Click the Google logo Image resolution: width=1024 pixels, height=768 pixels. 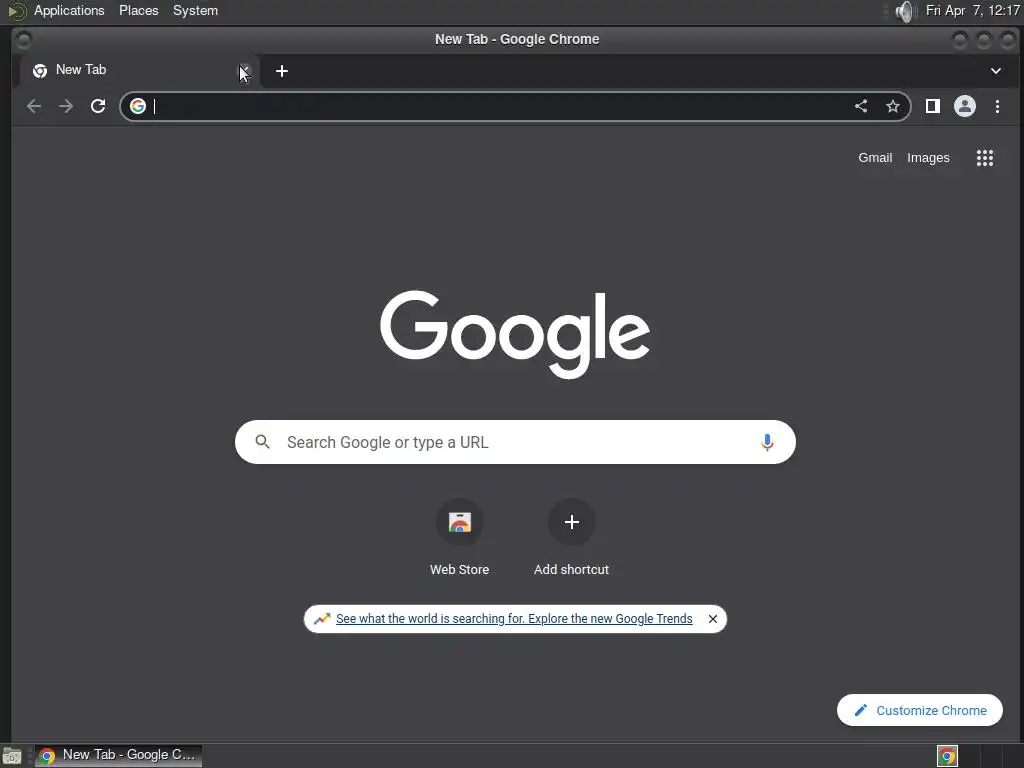tap(515, 334)
